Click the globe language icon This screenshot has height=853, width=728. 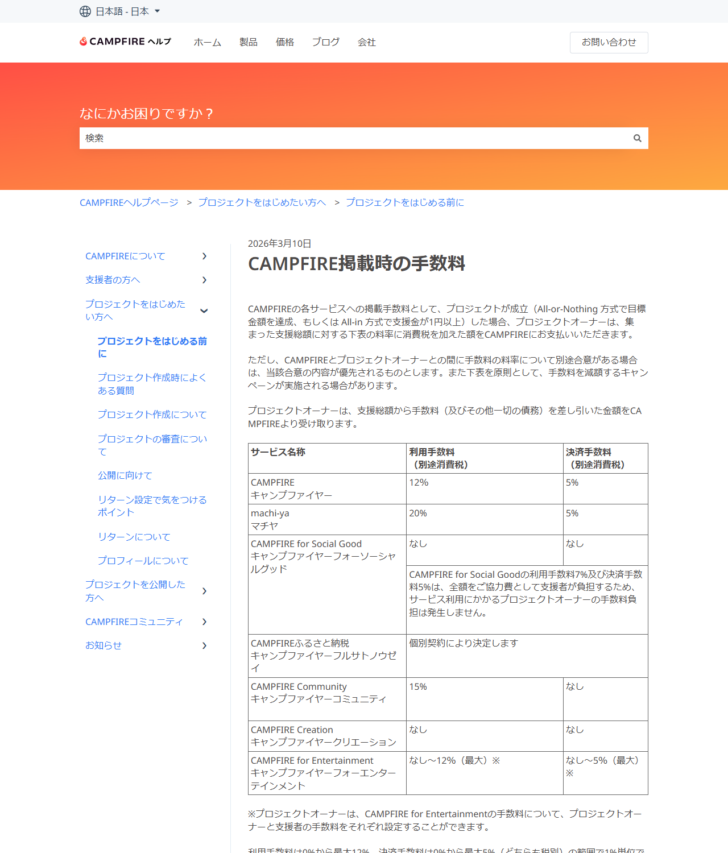click(85, 11)
